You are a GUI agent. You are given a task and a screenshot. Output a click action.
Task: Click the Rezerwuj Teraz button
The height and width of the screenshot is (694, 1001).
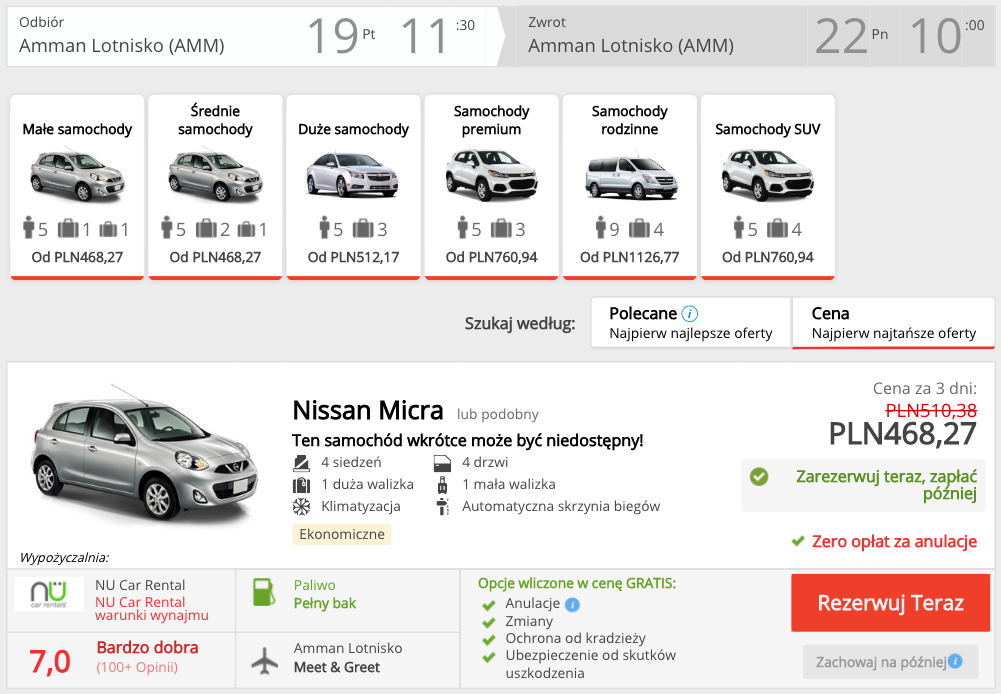(x=891, y=603)
